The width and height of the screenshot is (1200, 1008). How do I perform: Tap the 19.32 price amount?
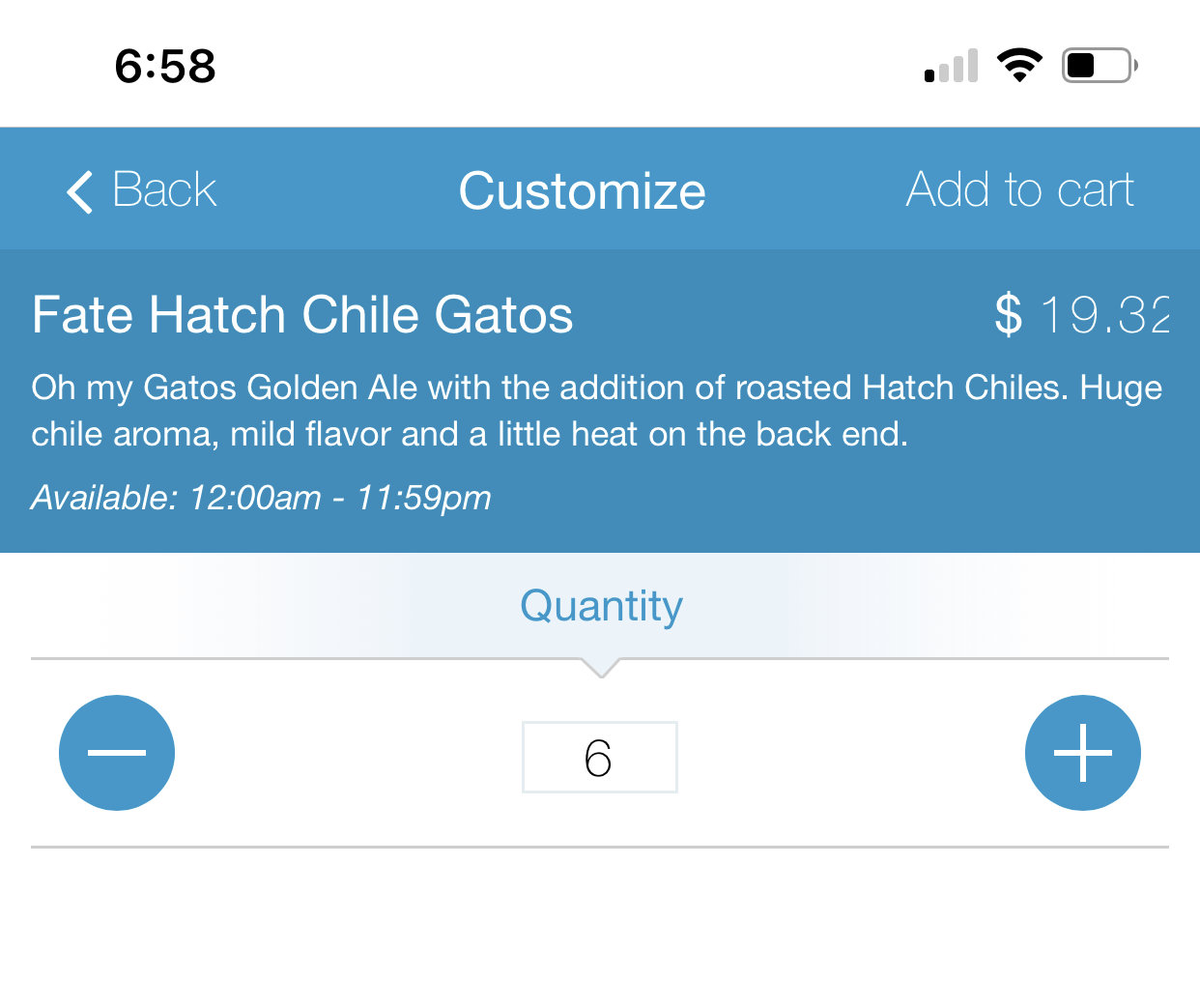pos(1105,315)
